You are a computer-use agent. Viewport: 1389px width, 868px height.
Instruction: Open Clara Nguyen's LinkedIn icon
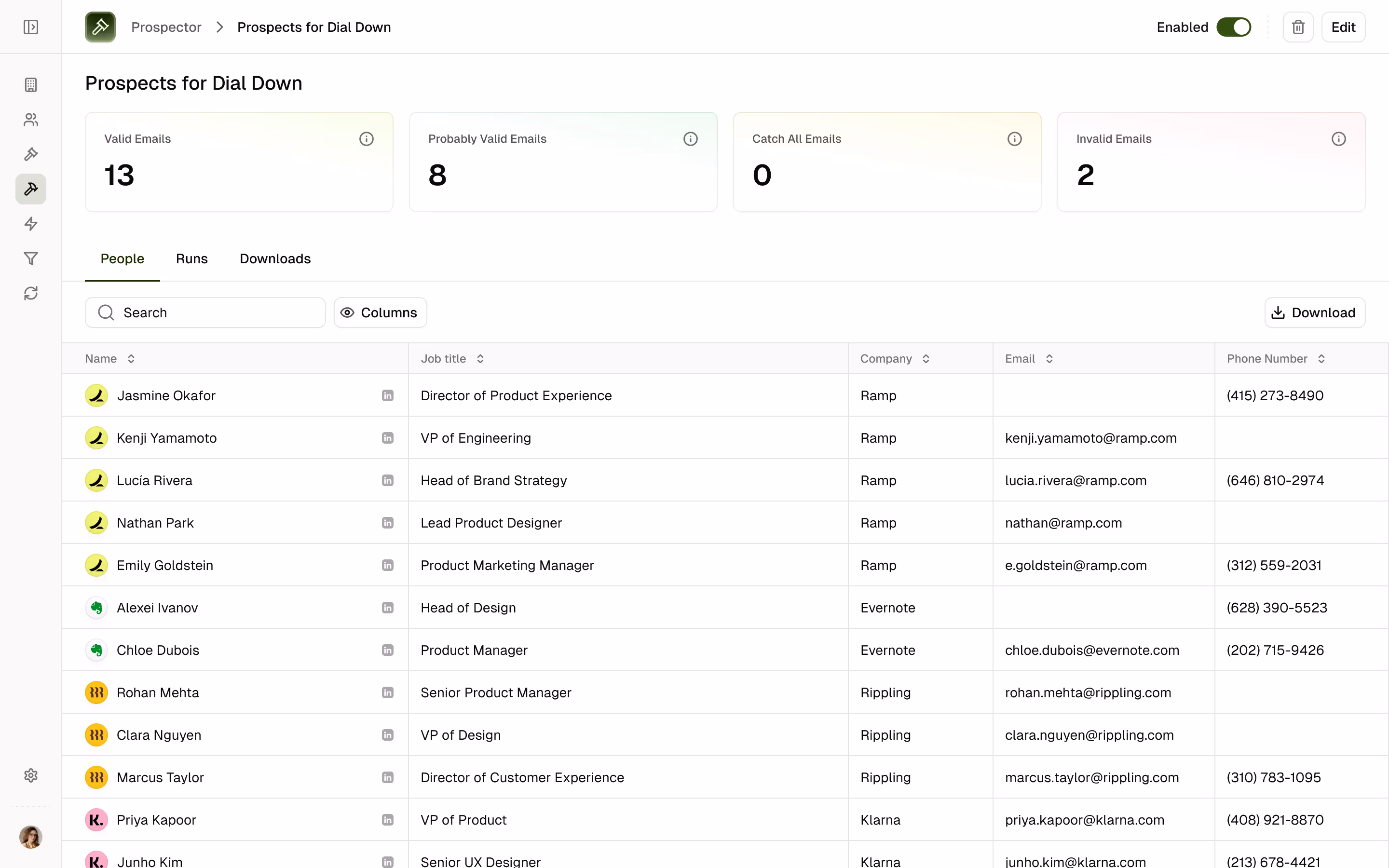(x=388, y=735)
